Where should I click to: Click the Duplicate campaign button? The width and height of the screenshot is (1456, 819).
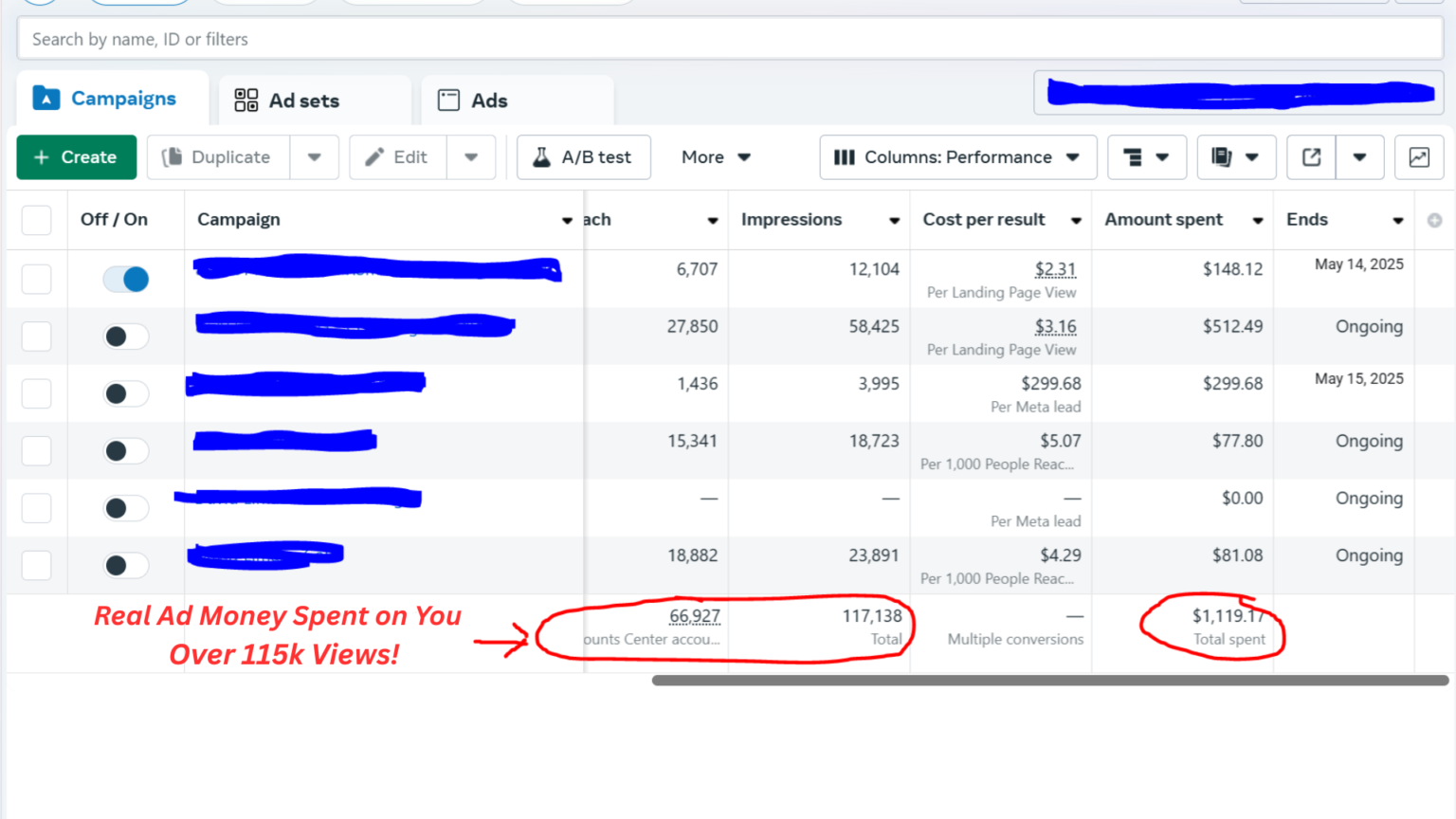(x=218, y=157)
